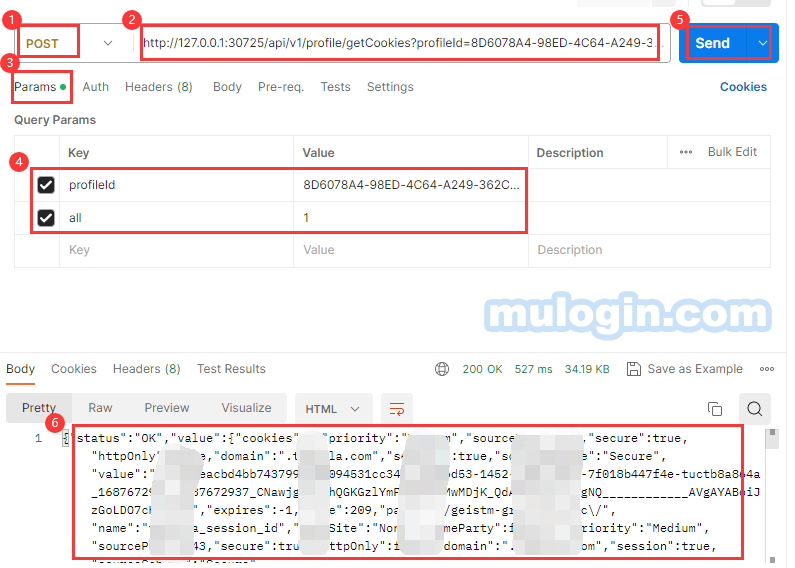Expand the Send button arrow dropdown
This screenshot has width=795, height=568.
tap(763, 43)
